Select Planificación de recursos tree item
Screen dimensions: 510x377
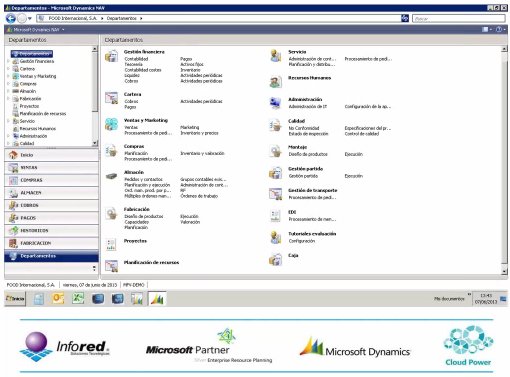pos(43,113)
